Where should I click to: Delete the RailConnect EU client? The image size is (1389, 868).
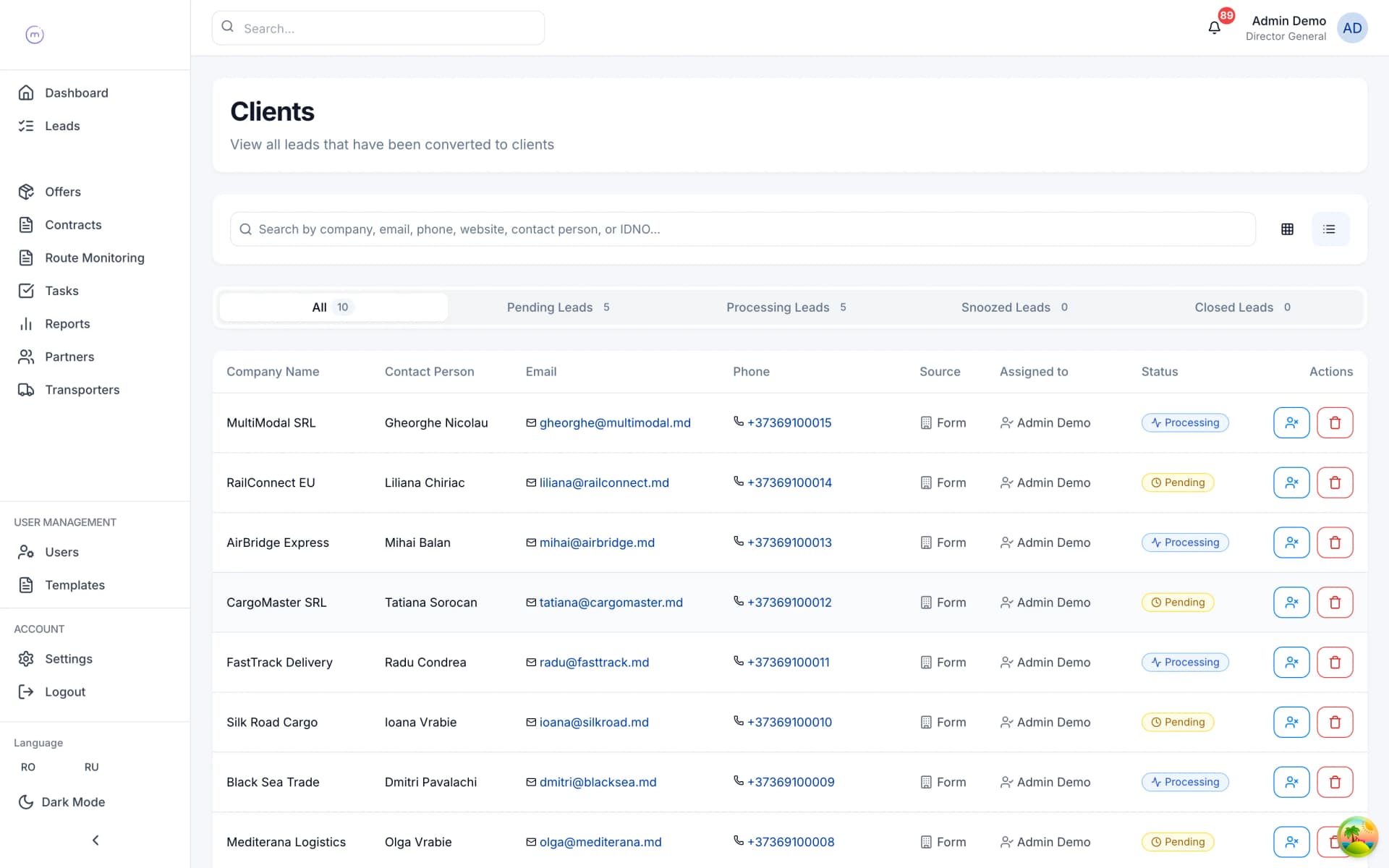(x=1335, y=482)
